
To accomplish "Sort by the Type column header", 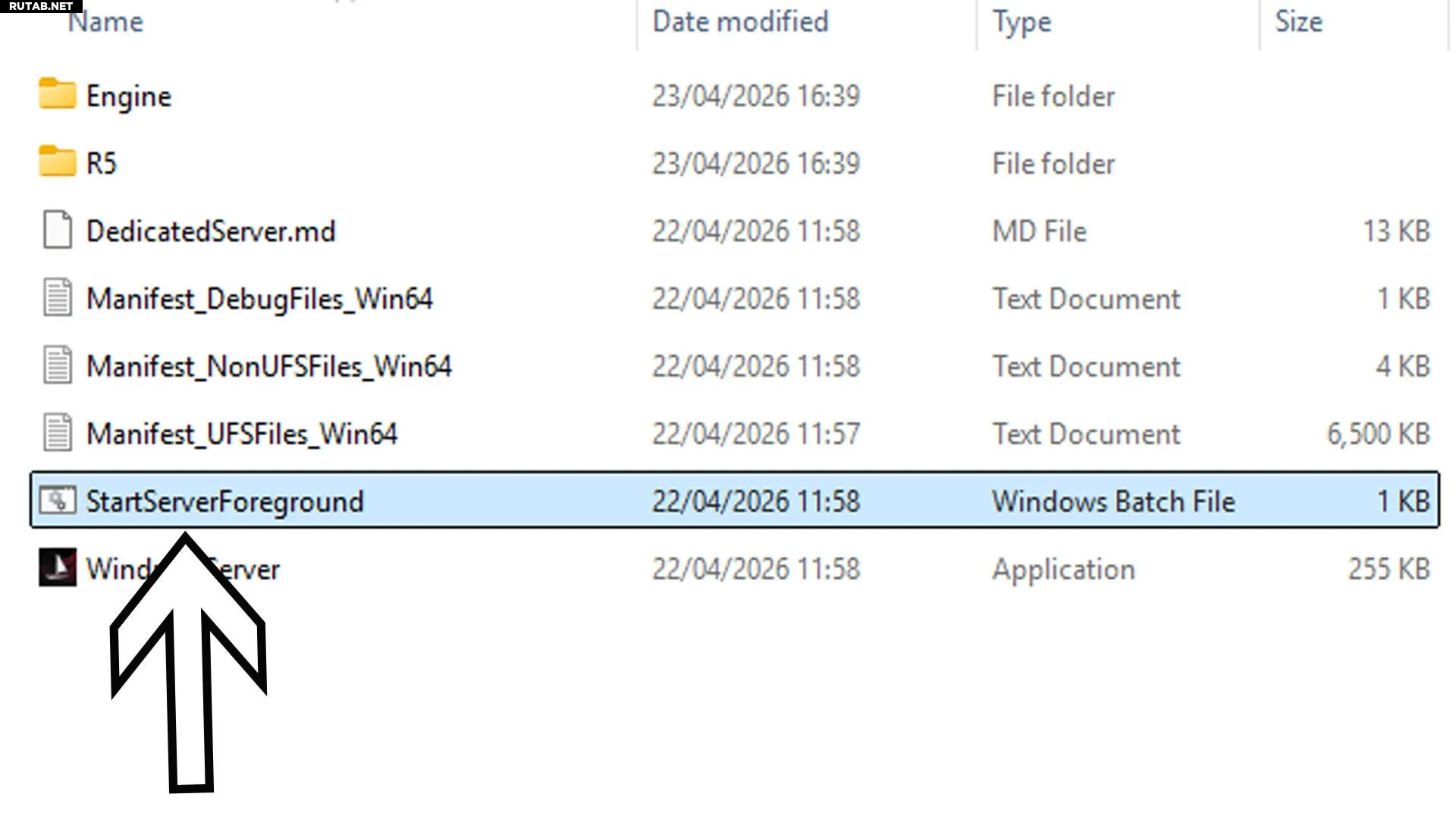I will [1021, 22].
